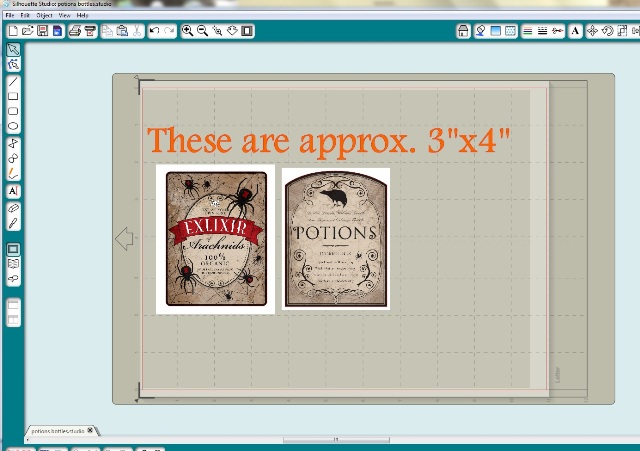Open the Object menu
The image size is (640, 451).
coord(44,15)
